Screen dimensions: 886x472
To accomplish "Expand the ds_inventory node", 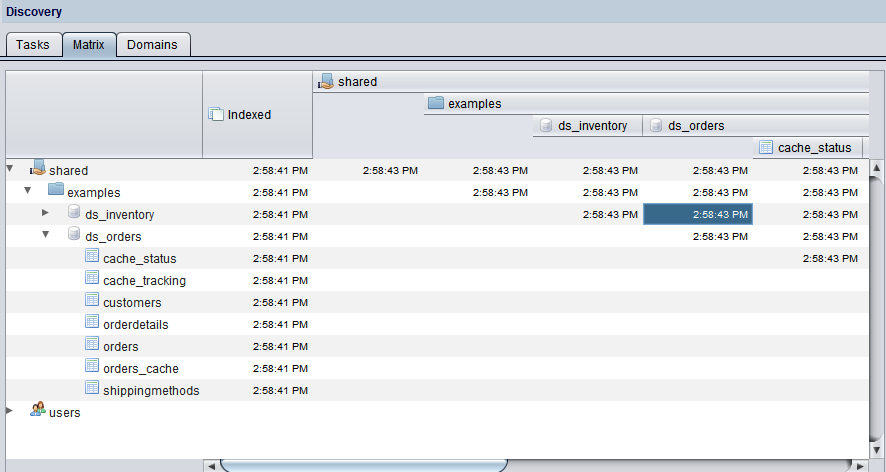I will 46,213.
